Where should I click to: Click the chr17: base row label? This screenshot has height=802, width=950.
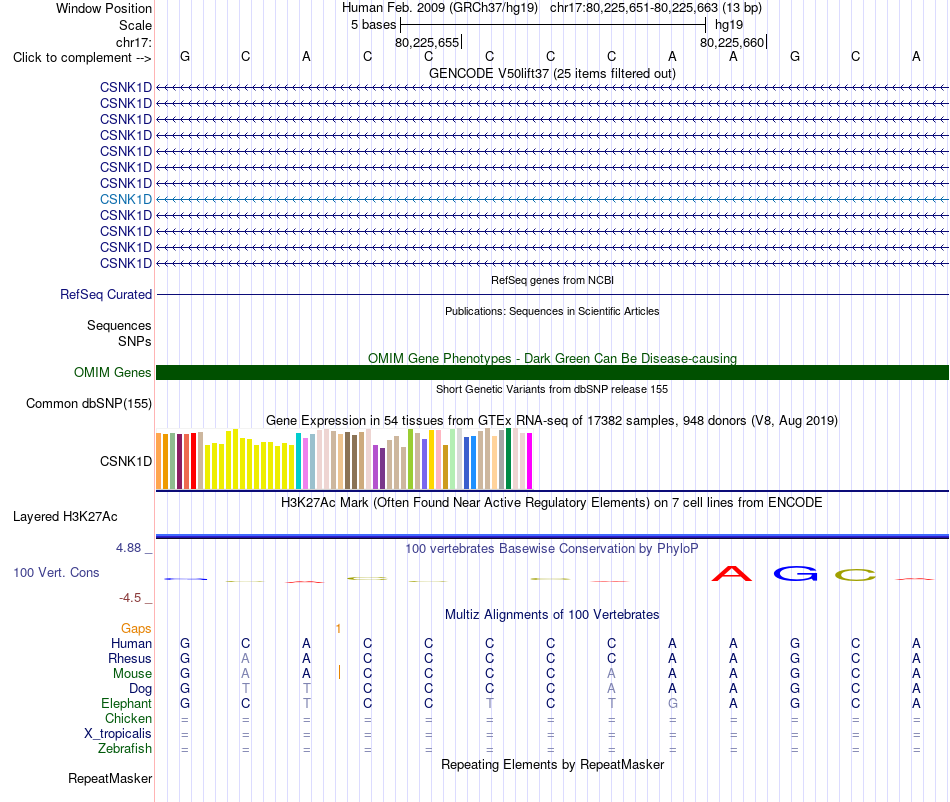tap(134, 42)
